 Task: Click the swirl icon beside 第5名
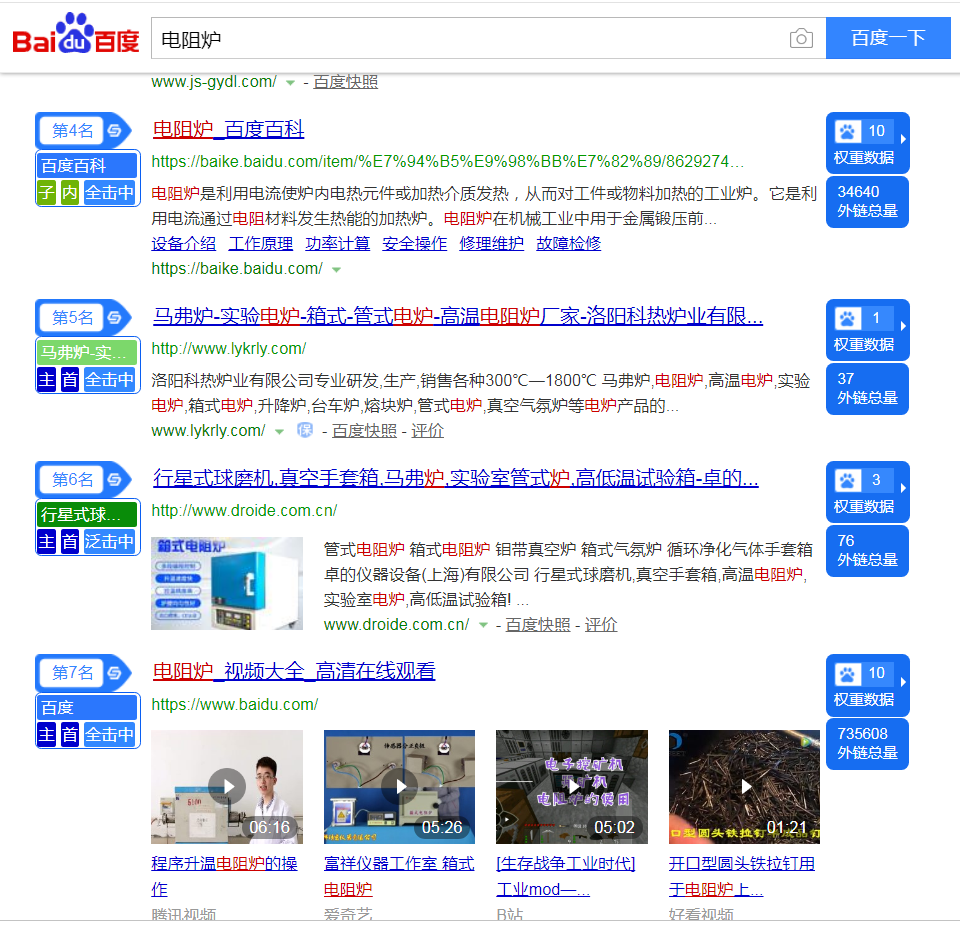114,317
